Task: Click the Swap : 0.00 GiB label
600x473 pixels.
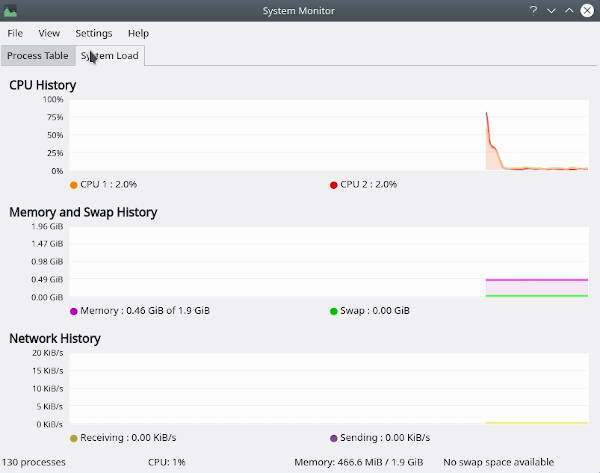Action: click(x=375, y=310)
